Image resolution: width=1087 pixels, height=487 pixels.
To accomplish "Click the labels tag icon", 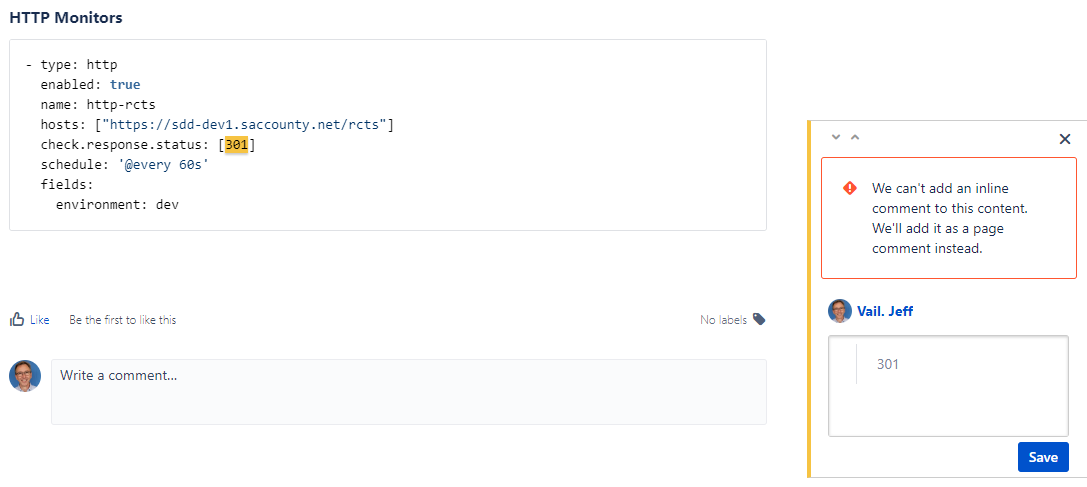I will coord(759,320).
